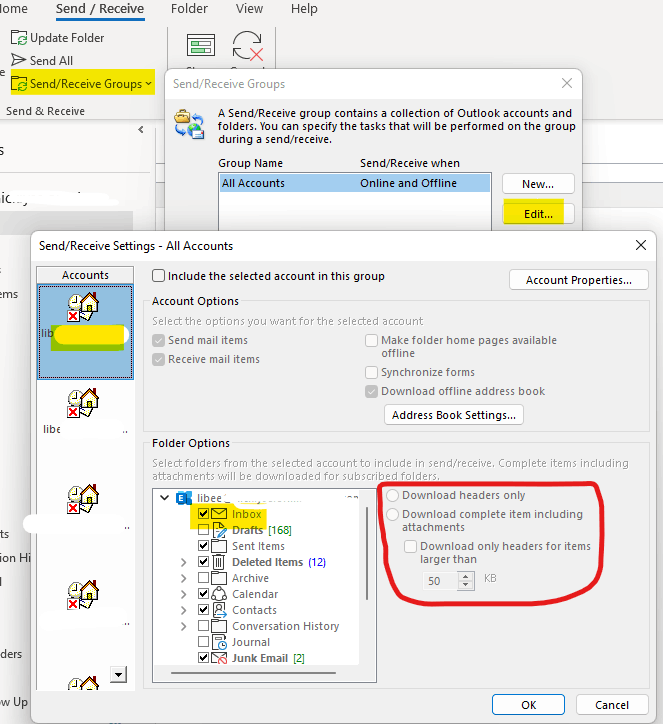Click the 50 KB size input field
Screen dimensions: 663x724
(x=440, y=581)
